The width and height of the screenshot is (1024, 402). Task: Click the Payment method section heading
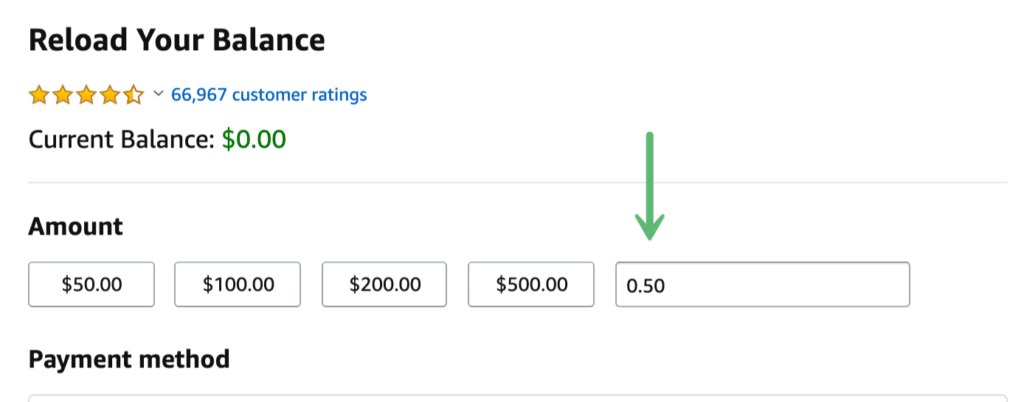pos(129,358)
